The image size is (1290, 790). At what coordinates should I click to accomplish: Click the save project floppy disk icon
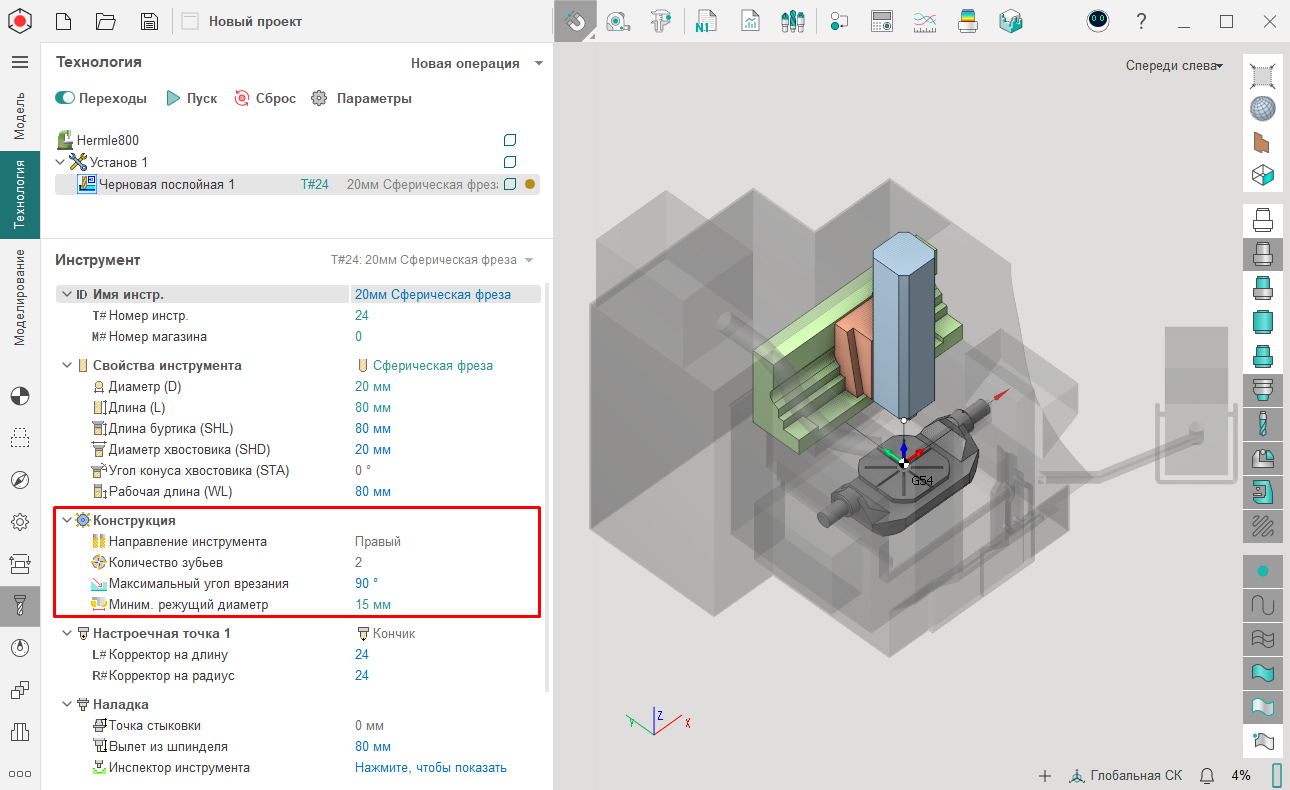[149, 21]
